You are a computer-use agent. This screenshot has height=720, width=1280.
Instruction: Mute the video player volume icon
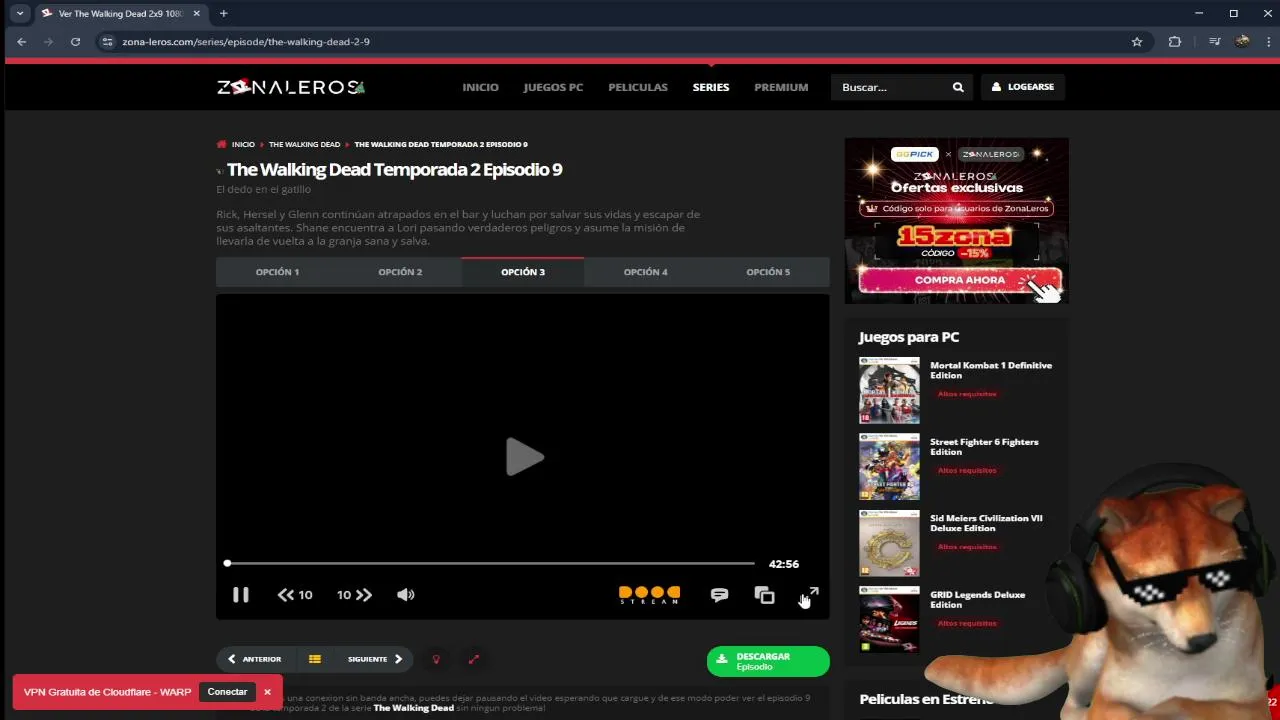(405, 595)
